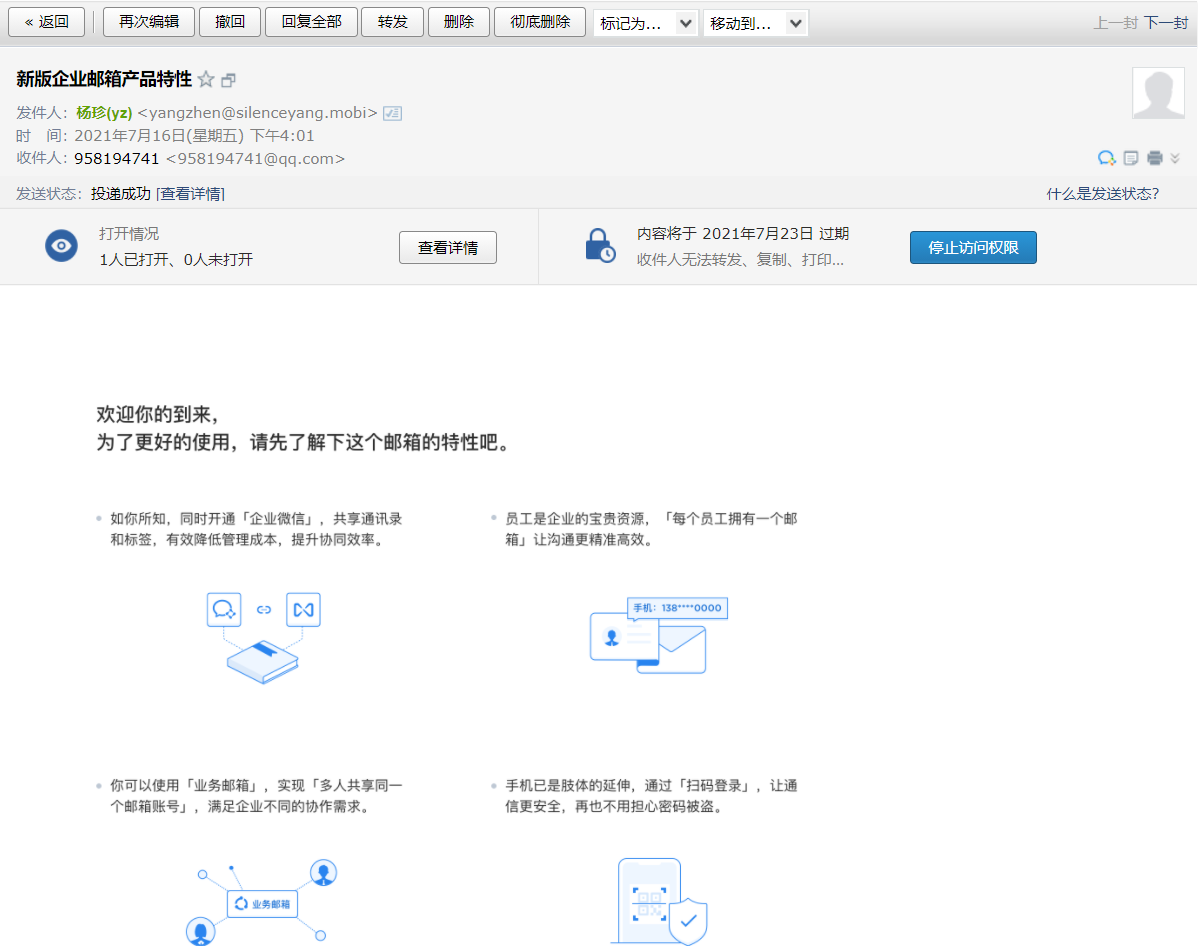Star the email 新版企业邮箱产品特性
This screenshot has height=946, width=1198.
pos(206,80)
